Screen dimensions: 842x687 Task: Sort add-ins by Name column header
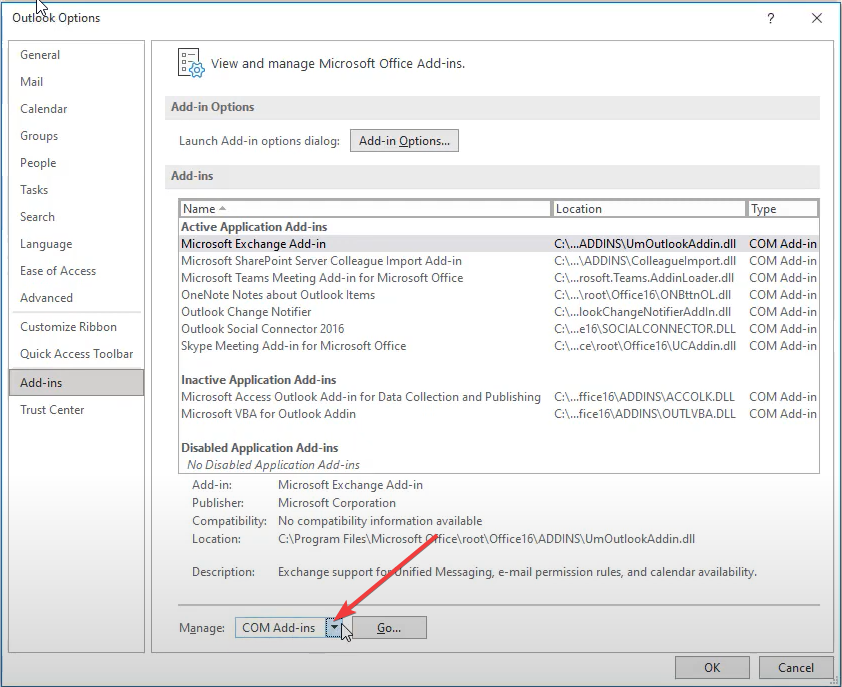pyautogui.click(x=365, y=208)
